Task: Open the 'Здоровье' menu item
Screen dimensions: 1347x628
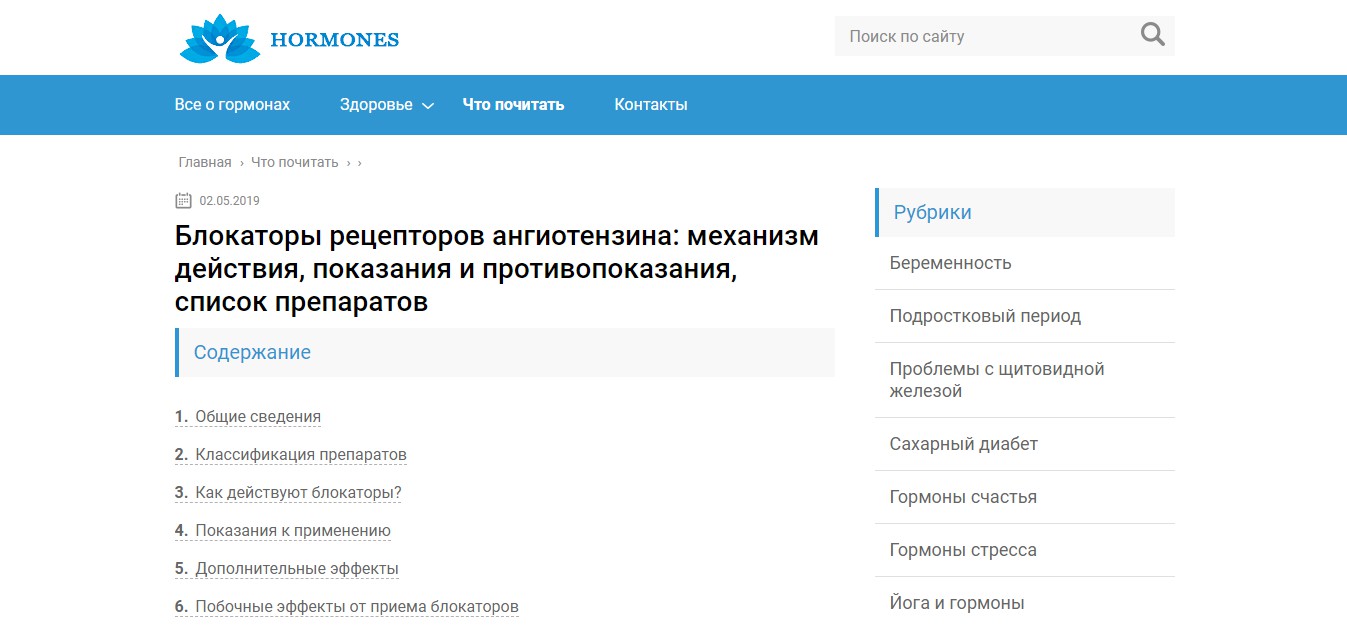Action: (x=376, y=104)
